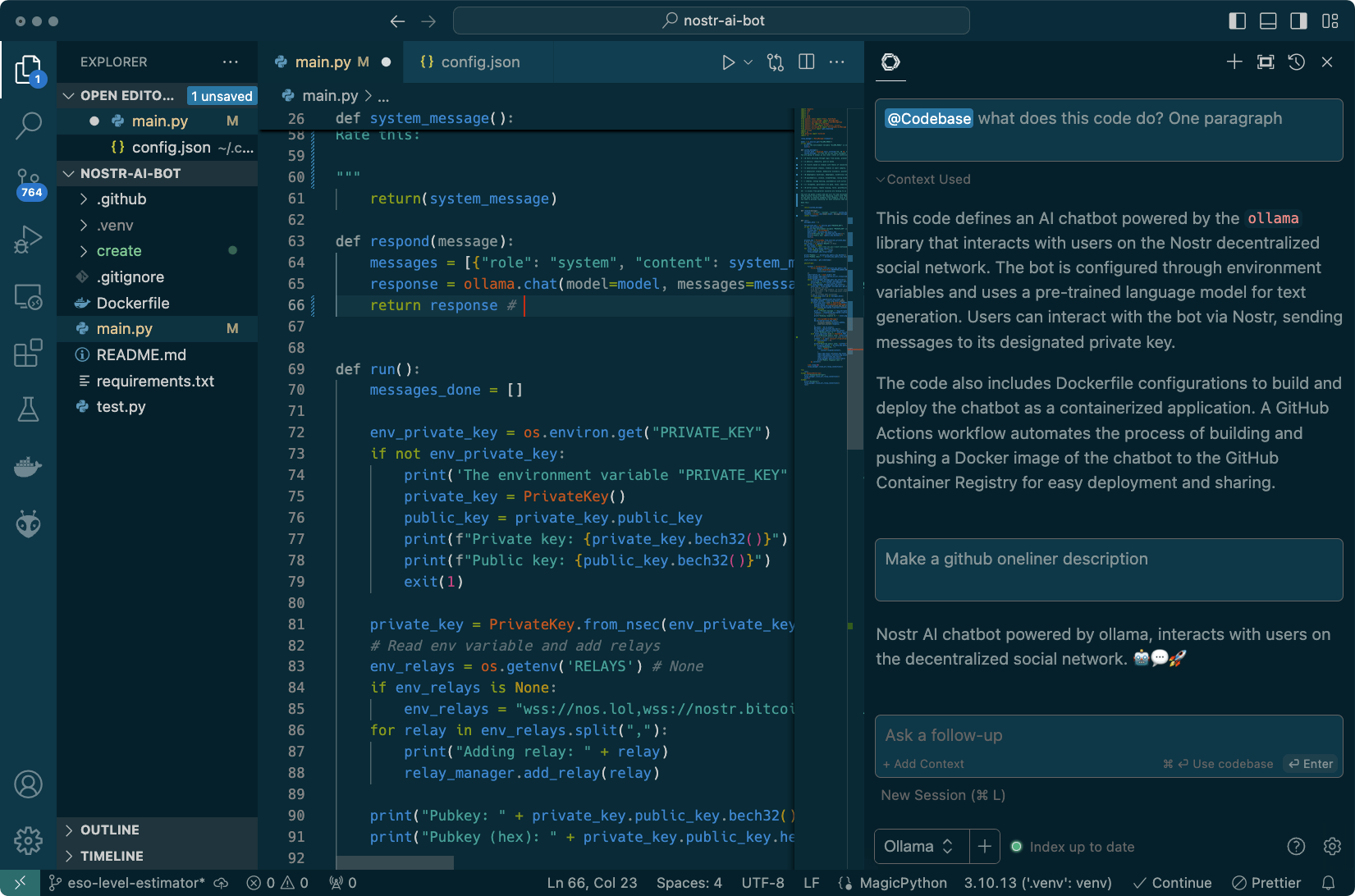Screen dimensions: 1355x896
Task: Open Customize Layout button
Action: (1330, 21)
